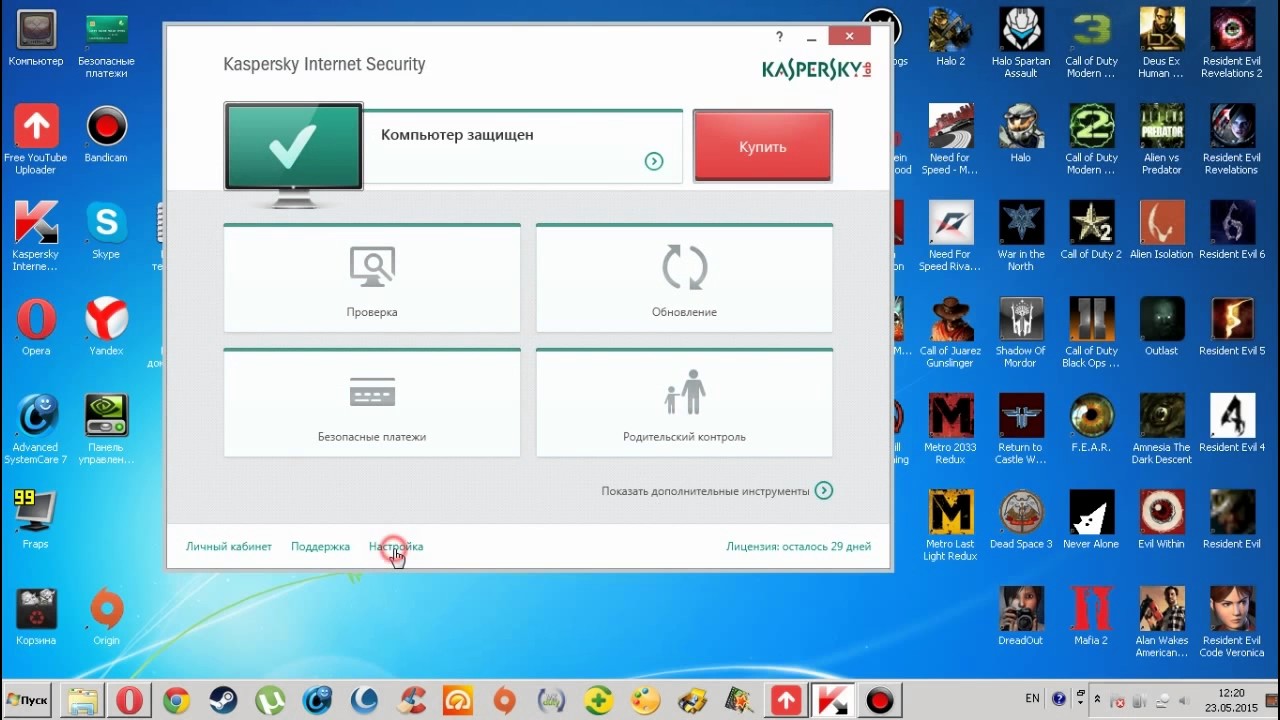The height and width of the screenshot is (720, 1280).
Task: Open Evil Within desktop shortcut
Action: coord(1161,520)
